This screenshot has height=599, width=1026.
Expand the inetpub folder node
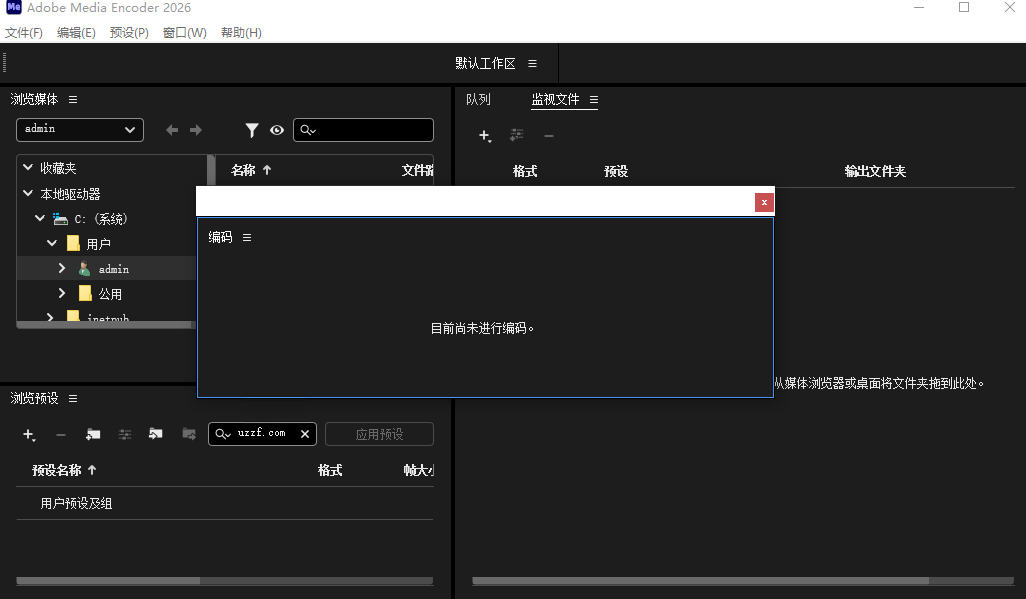[50, 318]
